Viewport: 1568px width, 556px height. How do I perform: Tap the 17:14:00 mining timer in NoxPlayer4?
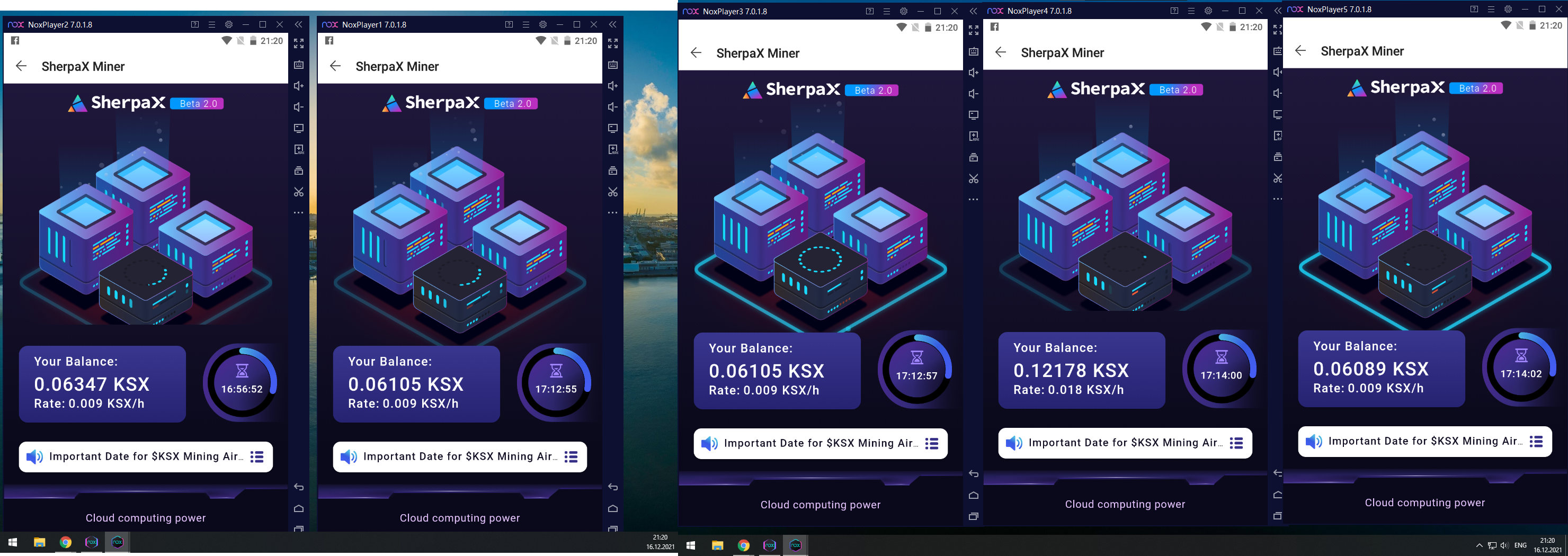point(1221,369)
